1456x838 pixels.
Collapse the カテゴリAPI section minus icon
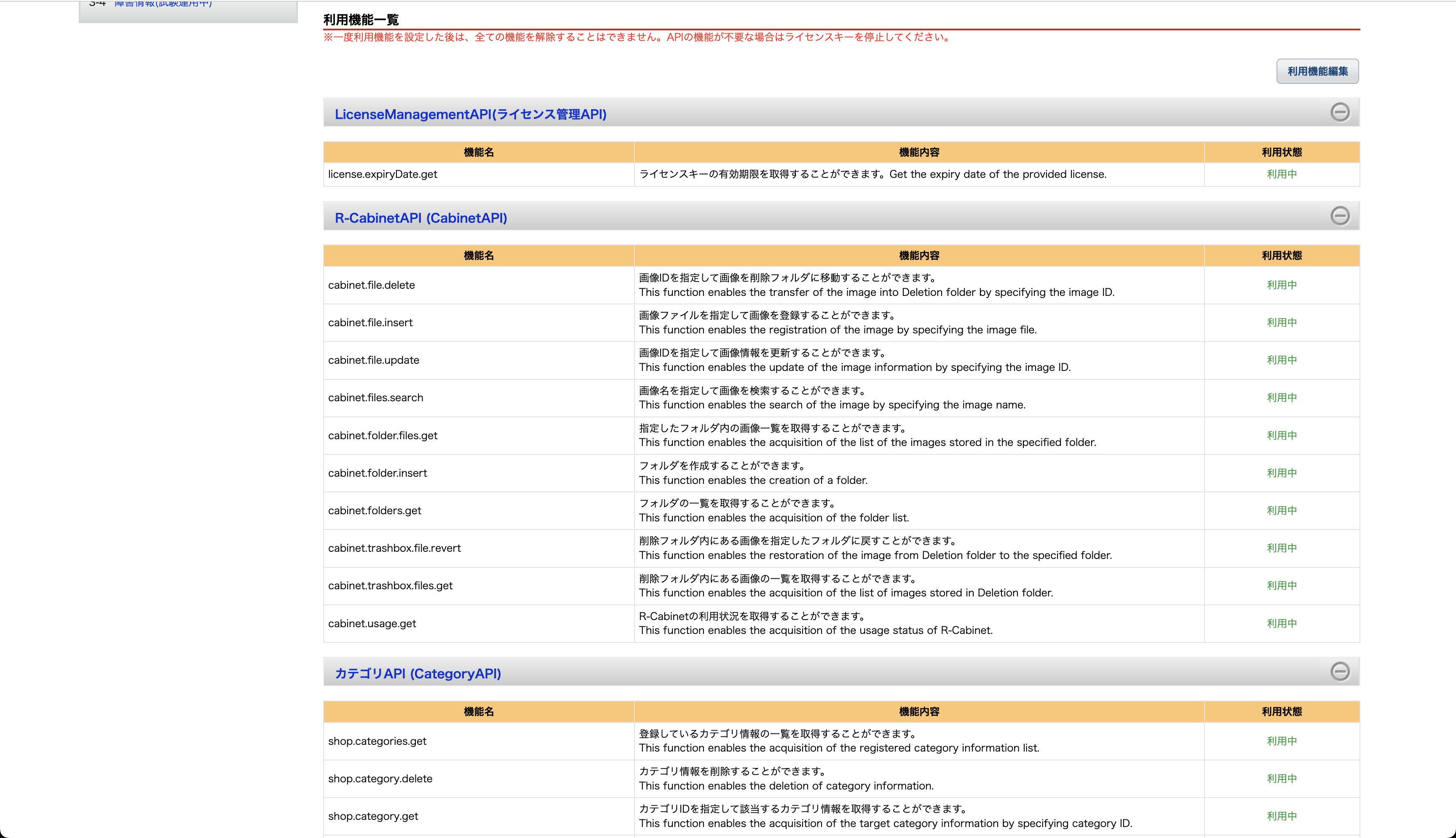click(1340, 671)
